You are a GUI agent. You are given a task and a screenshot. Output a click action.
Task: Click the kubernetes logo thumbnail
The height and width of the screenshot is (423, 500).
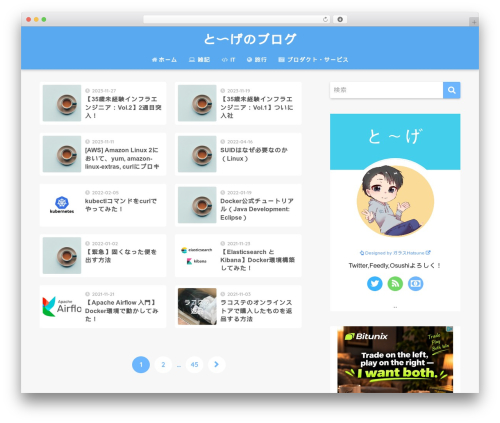tap(62, 205)
